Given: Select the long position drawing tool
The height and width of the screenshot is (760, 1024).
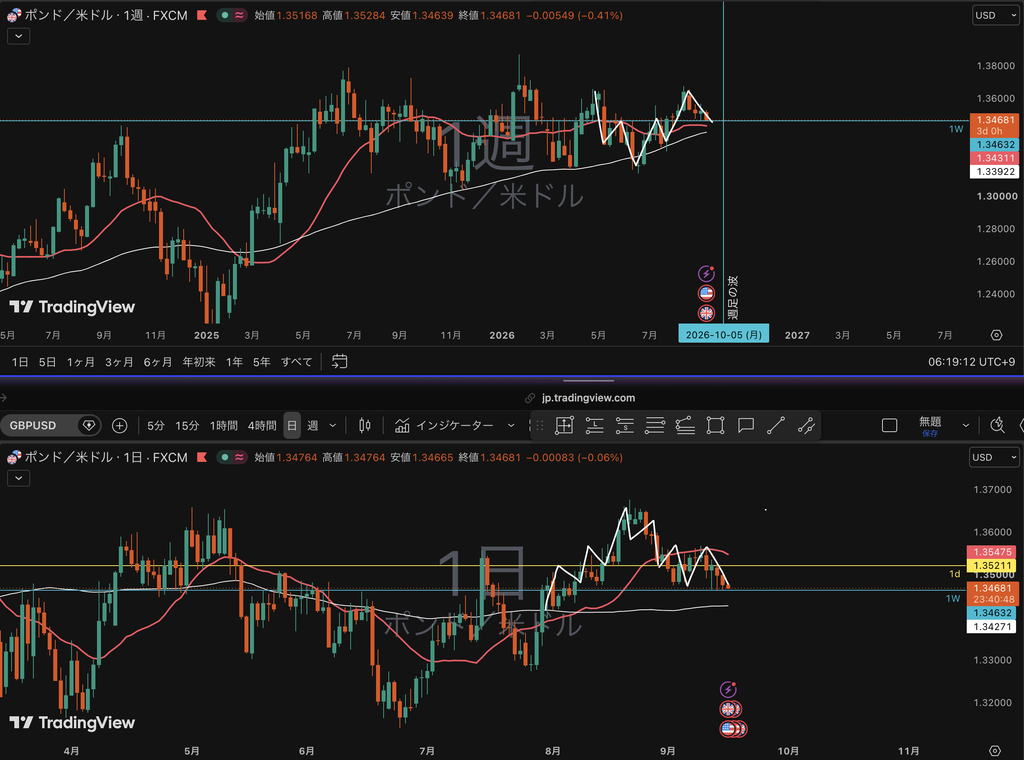Looking at the screenshot, I should (594, 426).
